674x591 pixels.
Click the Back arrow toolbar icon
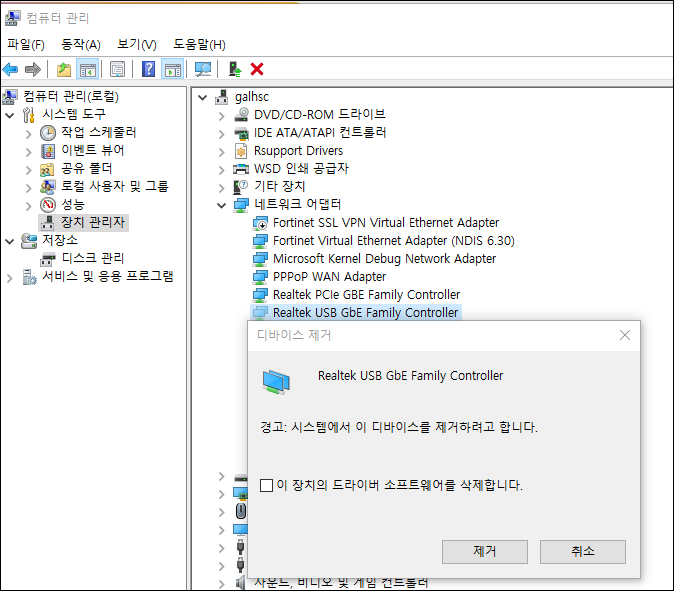(x=11, y=69)
